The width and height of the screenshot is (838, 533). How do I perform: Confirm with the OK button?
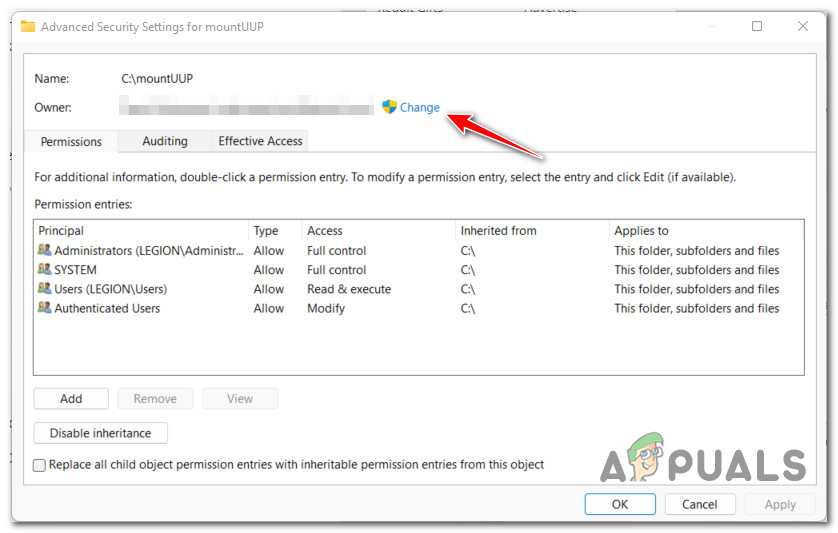click(x=620, y=505)
